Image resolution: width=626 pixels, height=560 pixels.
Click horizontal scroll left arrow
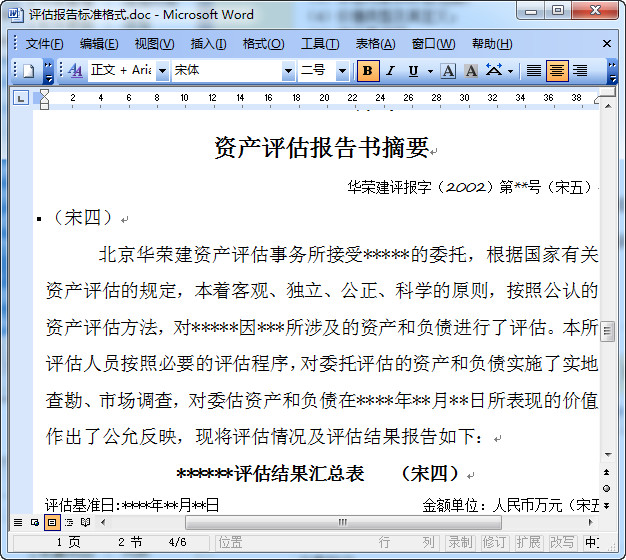coord(103,522)
